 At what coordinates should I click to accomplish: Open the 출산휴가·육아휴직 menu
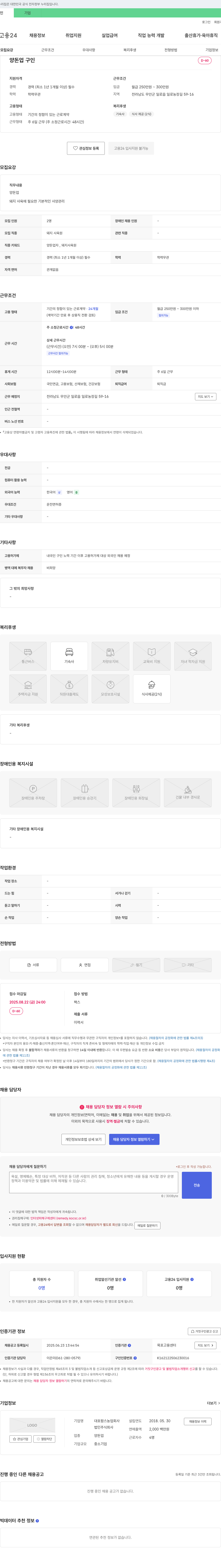[x=201, y=36]
